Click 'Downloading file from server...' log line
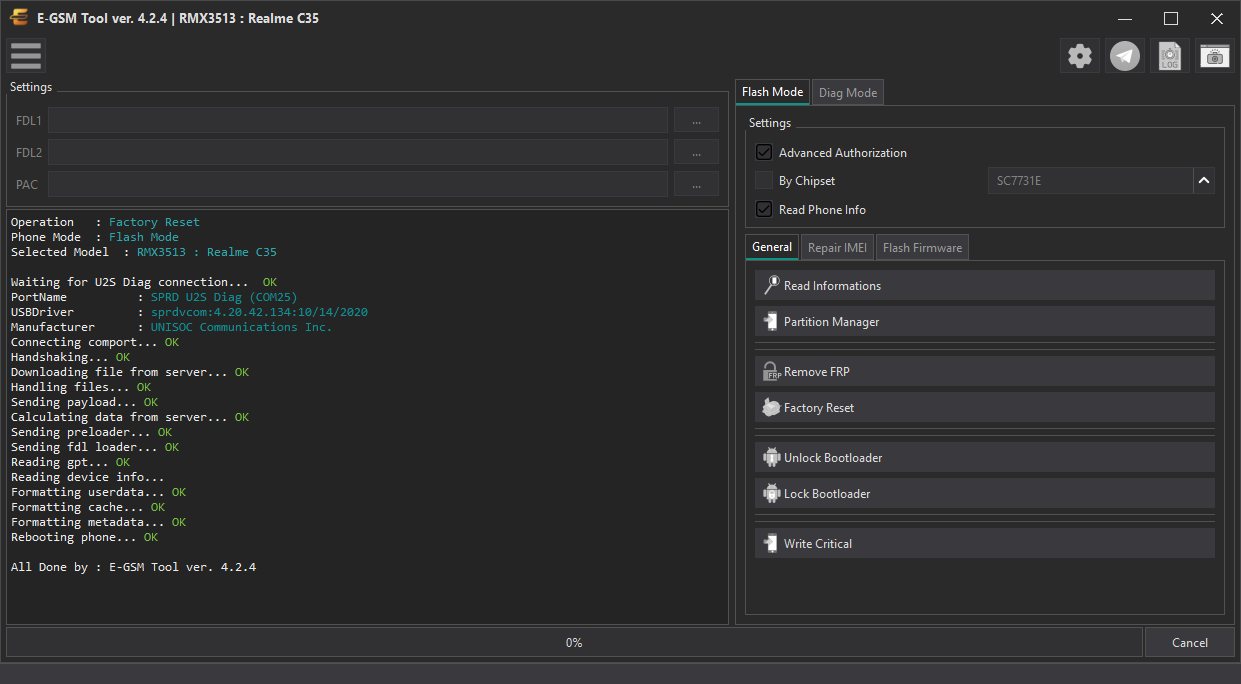This screenshot has width=1241, height=684. click(x=130, y=372)
